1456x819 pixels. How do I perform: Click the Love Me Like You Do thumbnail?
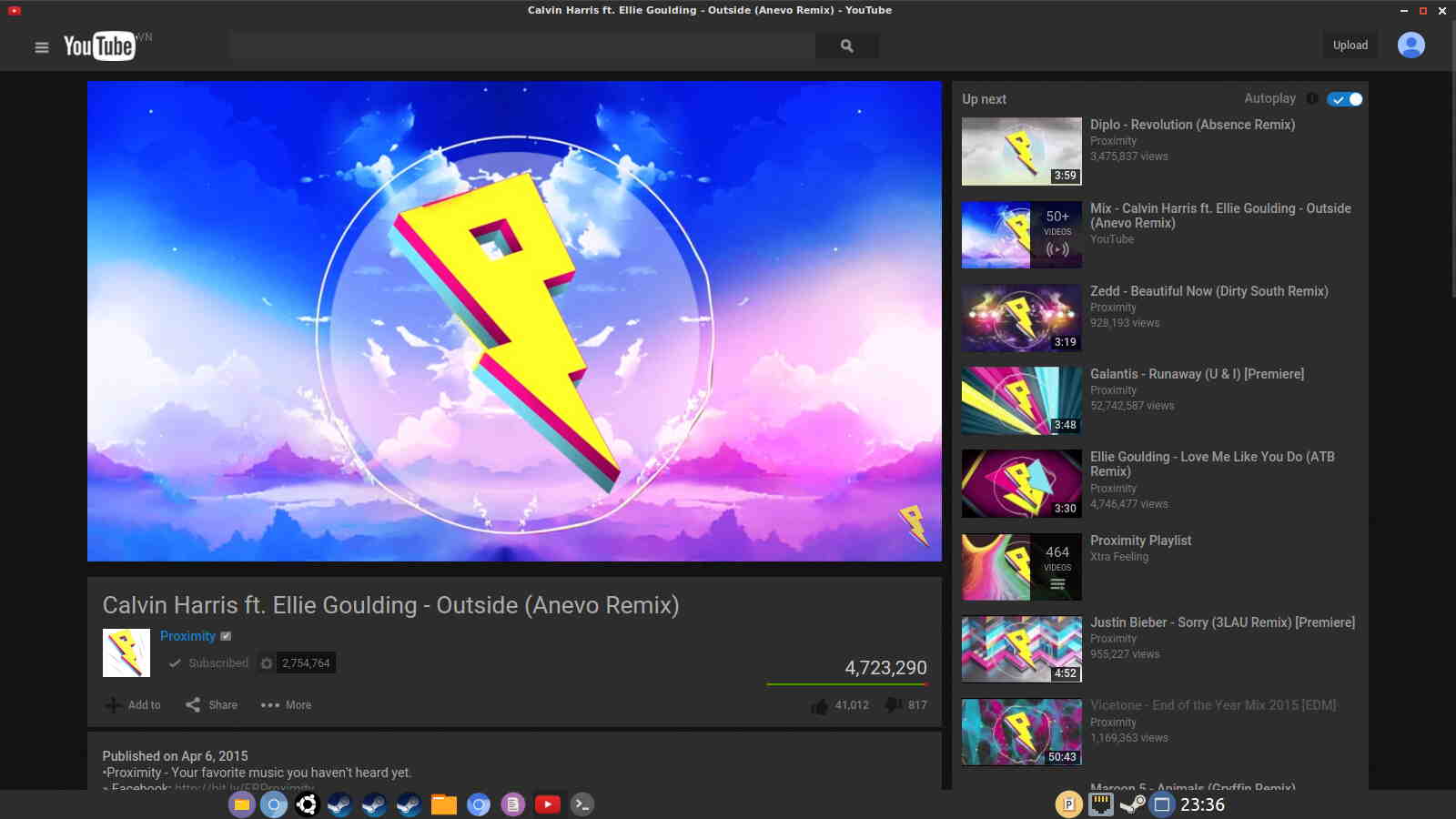[1022, 483]
